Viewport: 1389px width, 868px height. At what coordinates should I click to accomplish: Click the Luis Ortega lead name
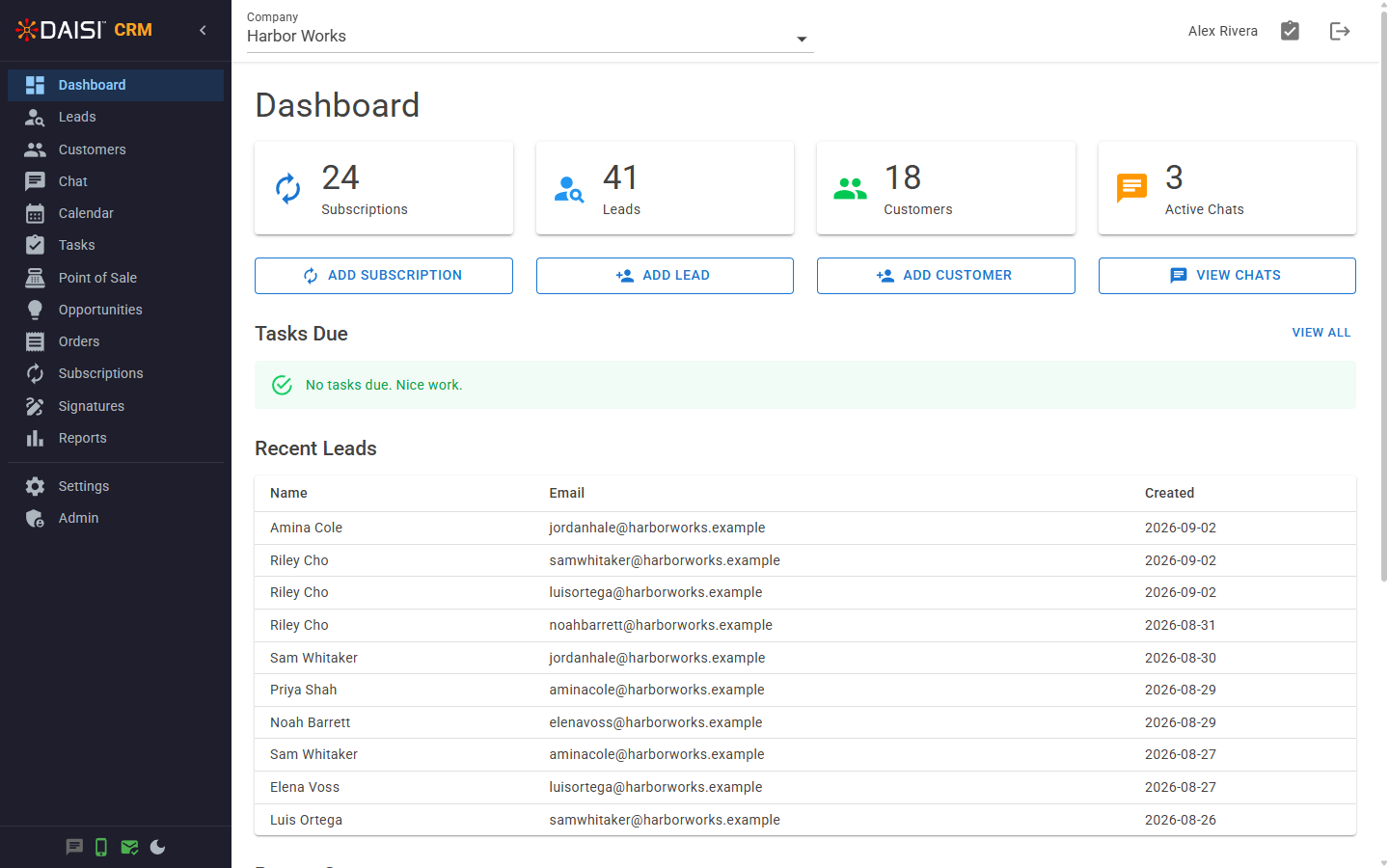tap(306, 820)
